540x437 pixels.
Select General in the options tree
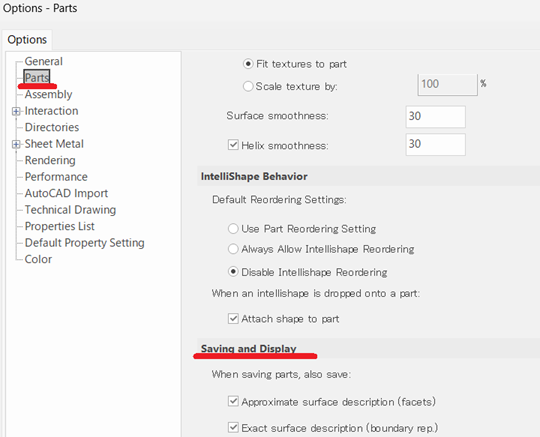click(x=43, y=62)
